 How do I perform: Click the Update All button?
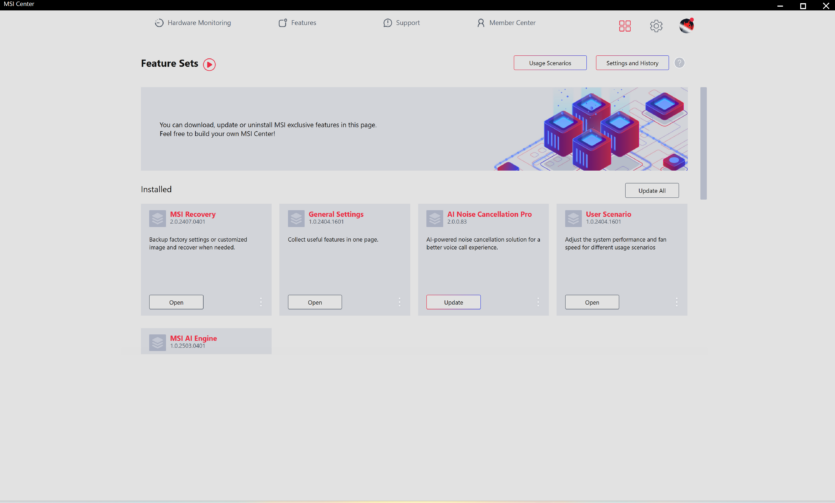click(x=652, y=191)
